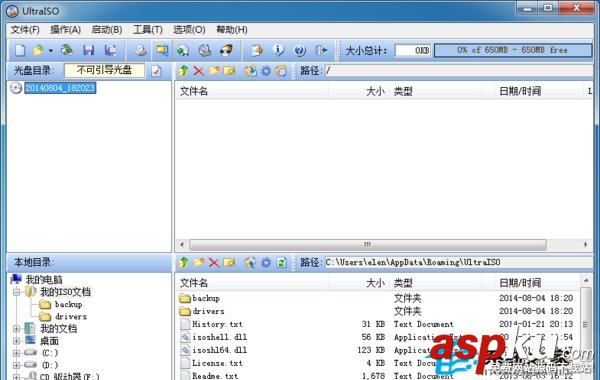Image resolution: width=600 pixels, height=380 pixels.
Task: Click the Save floppy disk icon
Action: pyautogui.click(x=88, y=50)
